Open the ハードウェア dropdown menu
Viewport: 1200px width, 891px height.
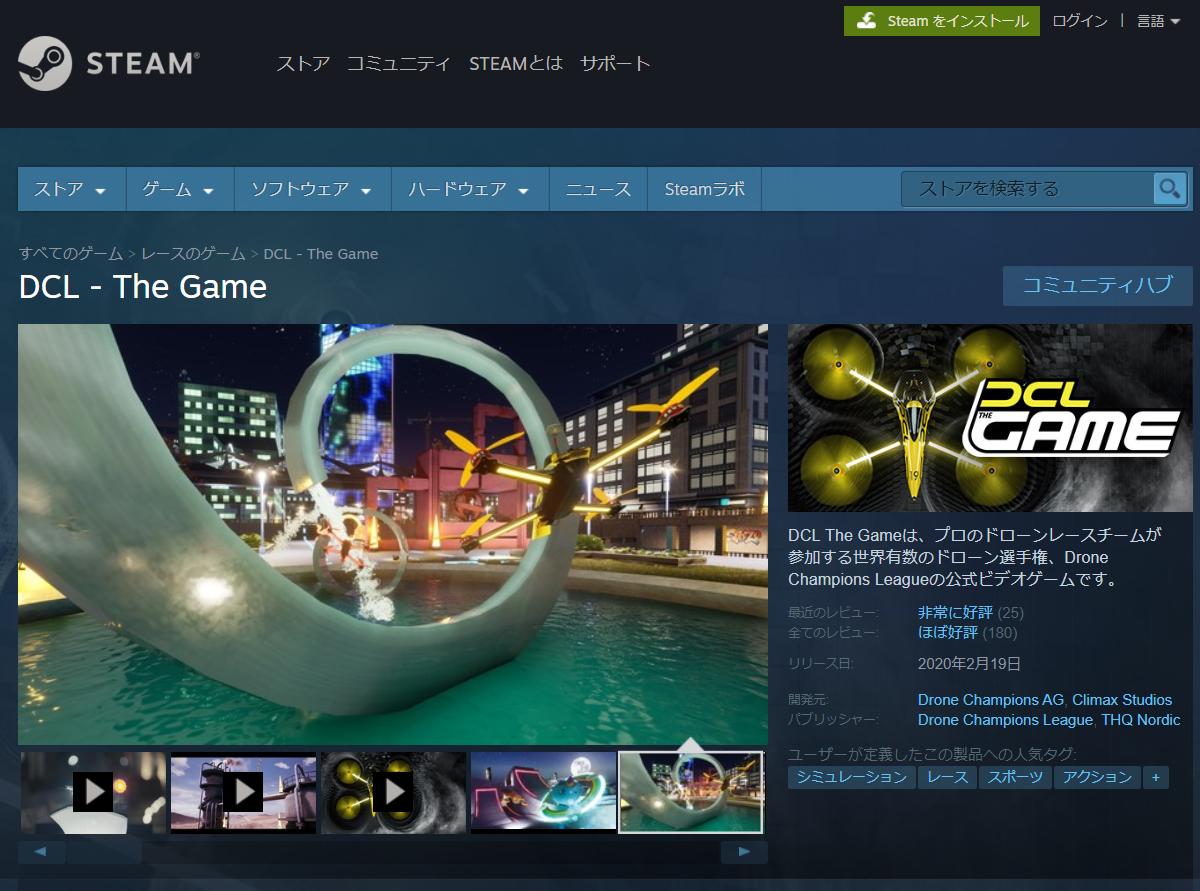(x=469, y=188)
